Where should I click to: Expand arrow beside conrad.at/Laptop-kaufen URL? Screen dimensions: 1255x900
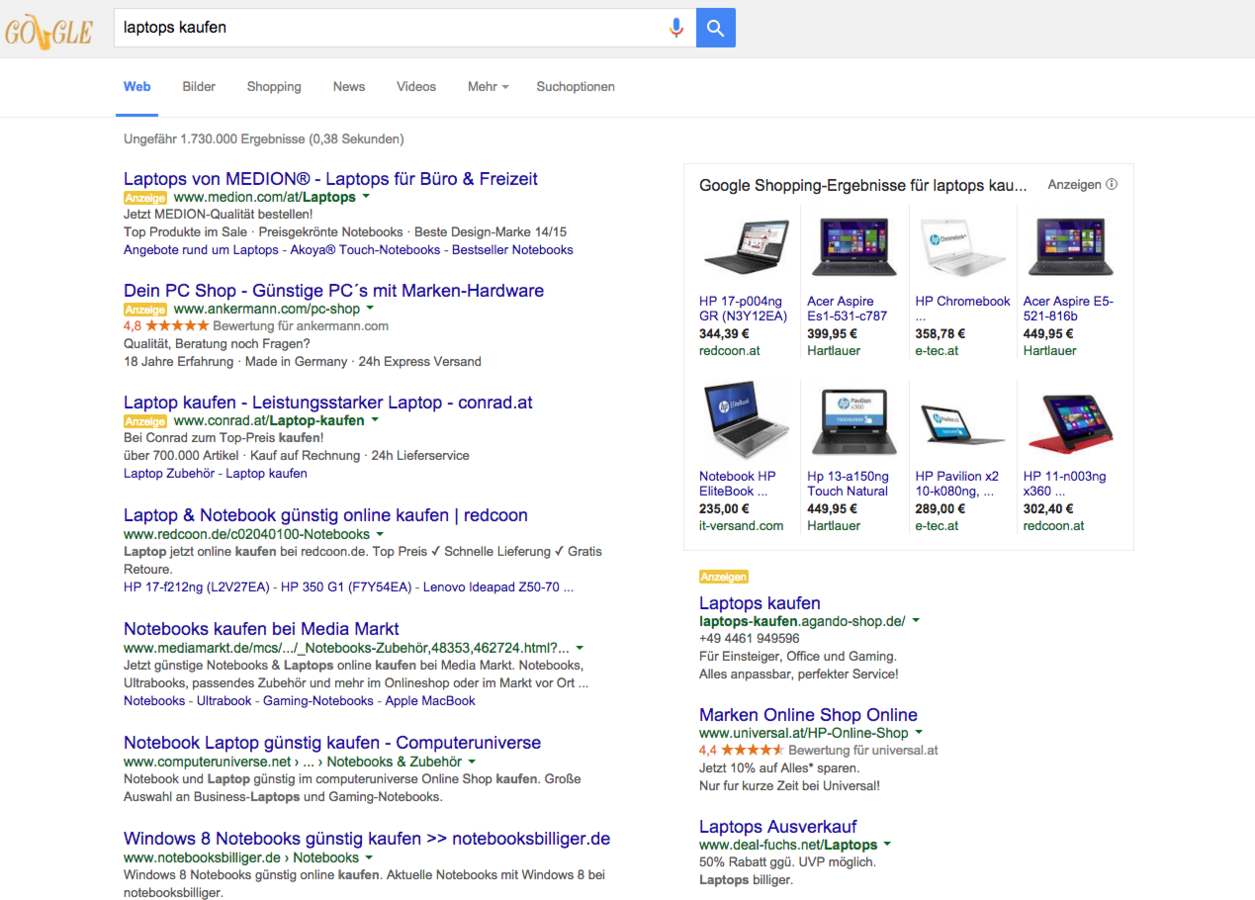click(375, 421)
